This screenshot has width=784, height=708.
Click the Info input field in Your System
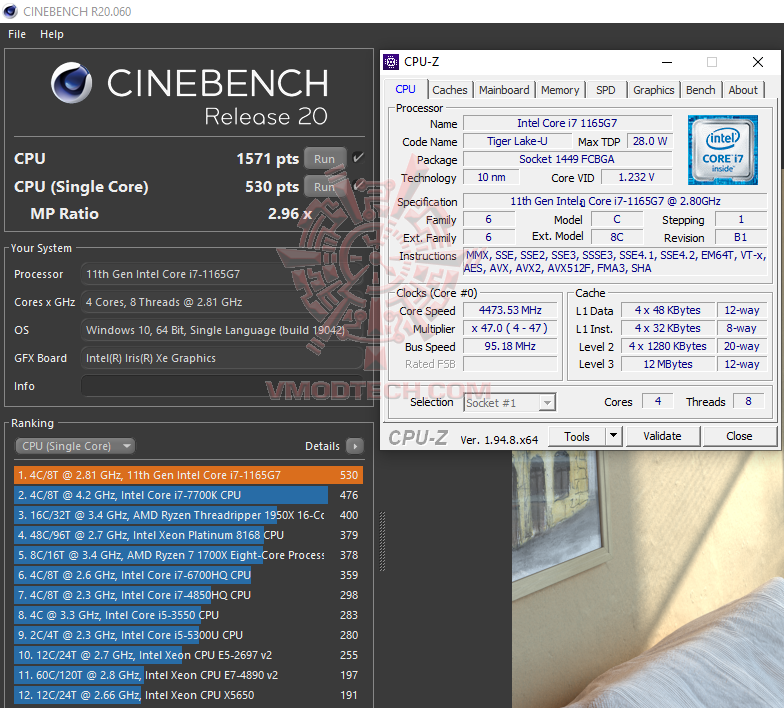222,386
